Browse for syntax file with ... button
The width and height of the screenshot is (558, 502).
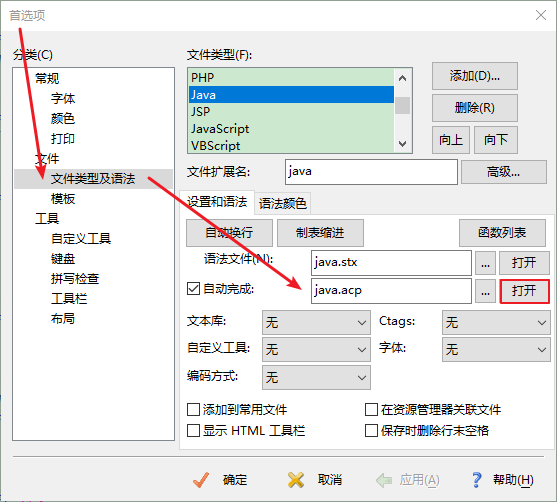click(x=485, y=263)
